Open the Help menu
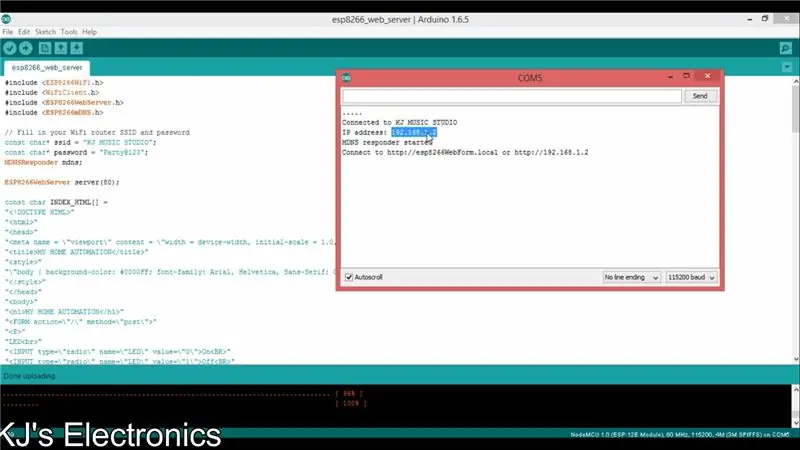The height and width of the screenshot is (450, 800). [89, 32]
